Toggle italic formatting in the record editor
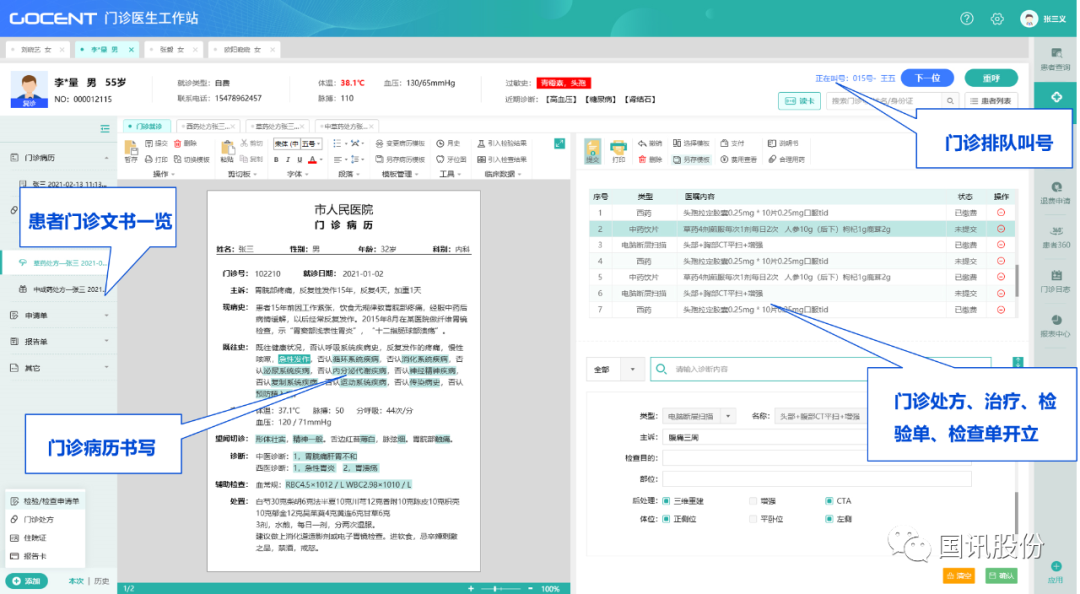This screenshot has width=1080, height=594. (287, 160)
